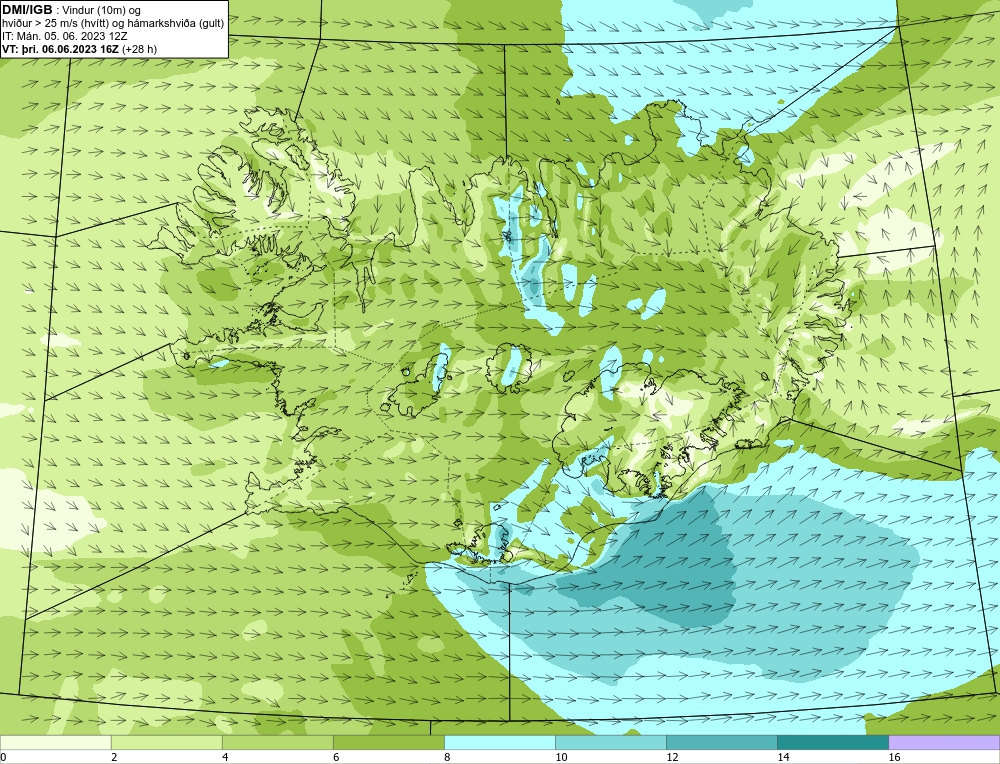The height and width of the screenshot is (764, 1000).
Task: Click the 8–10 m/s pale cyan legend swatch
Action: coord(499,742)
